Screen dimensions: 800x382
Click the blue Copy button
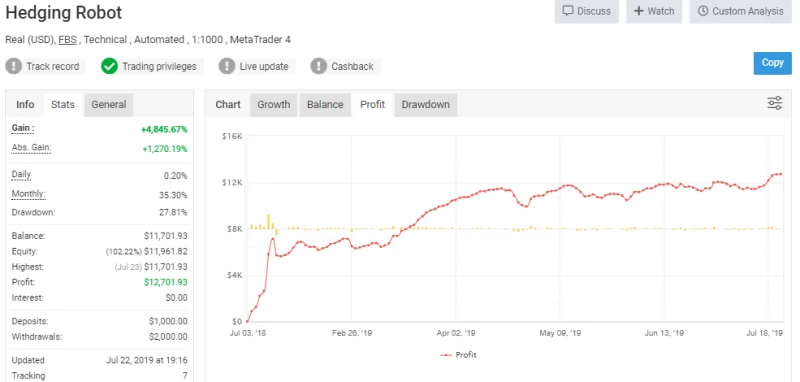coord(772,63)
